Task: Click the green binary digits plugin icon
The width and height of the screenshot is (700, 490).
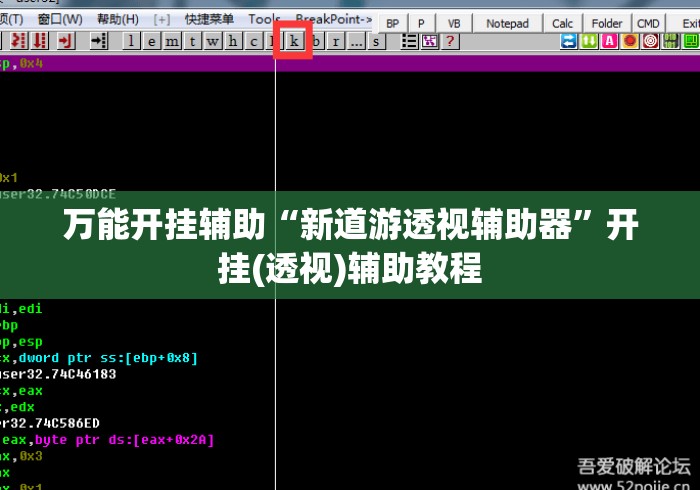Action: (671, 41)
